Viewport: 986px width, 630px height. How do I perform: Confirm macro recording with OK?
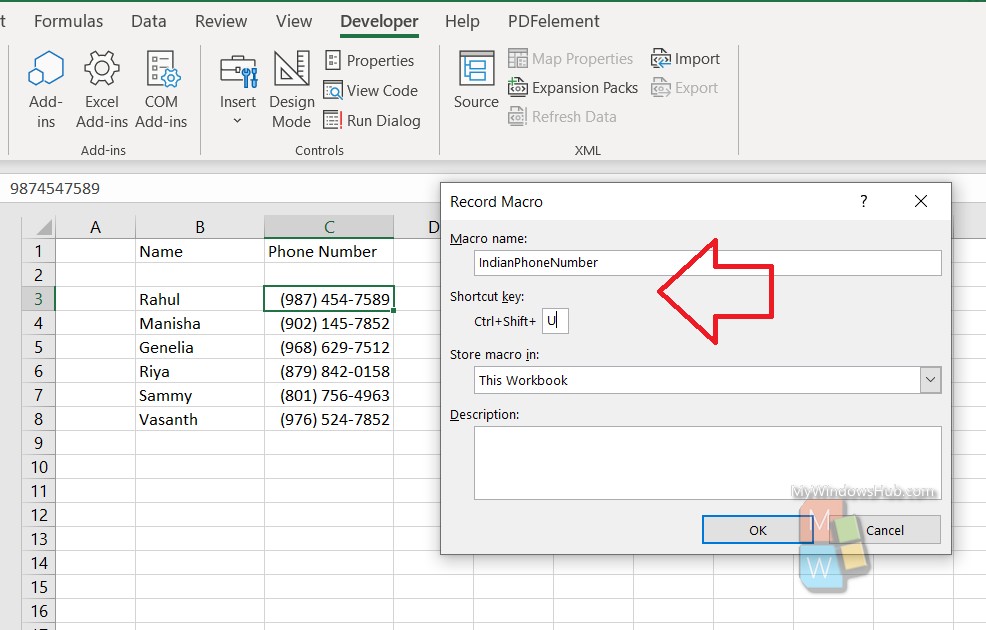756,529
